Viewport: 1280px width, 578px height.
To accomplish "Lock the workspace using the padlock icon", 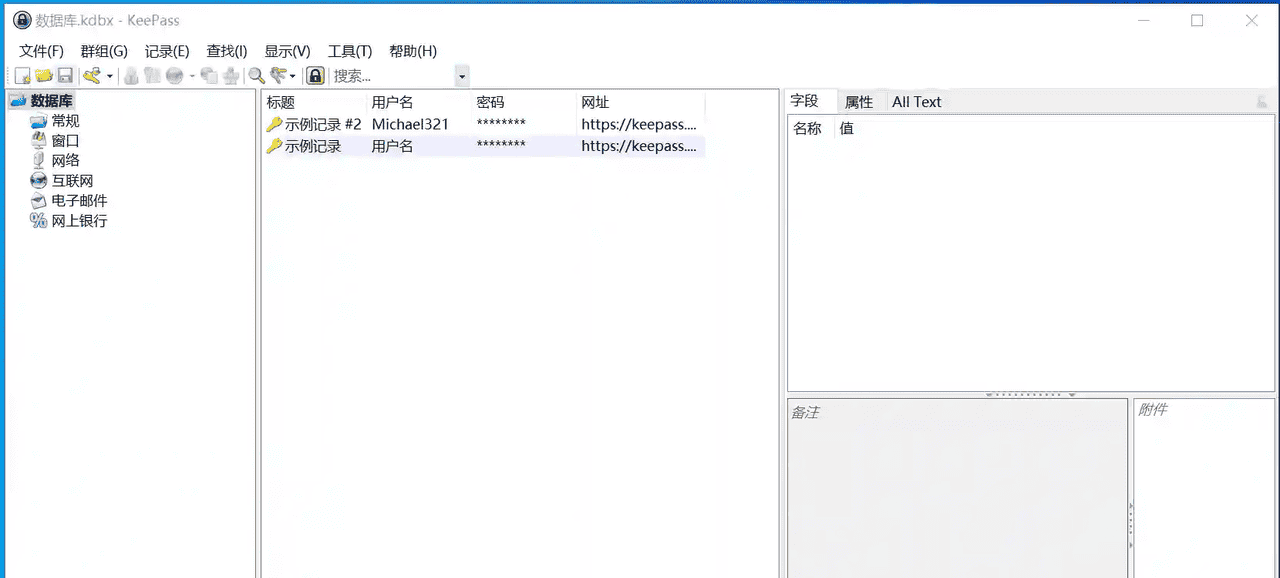I will 315,75.
